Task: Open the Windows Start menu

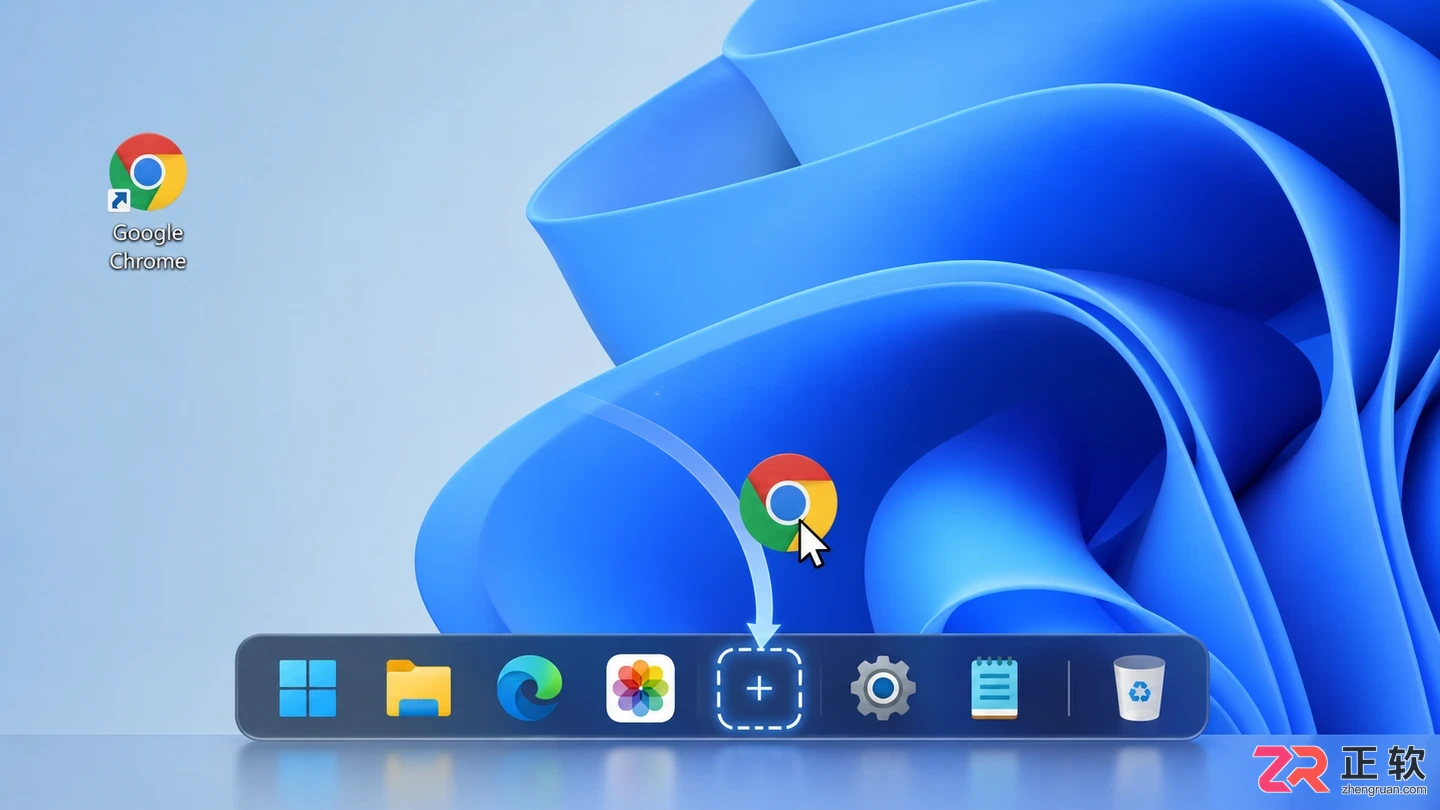Action: [307, 688]
